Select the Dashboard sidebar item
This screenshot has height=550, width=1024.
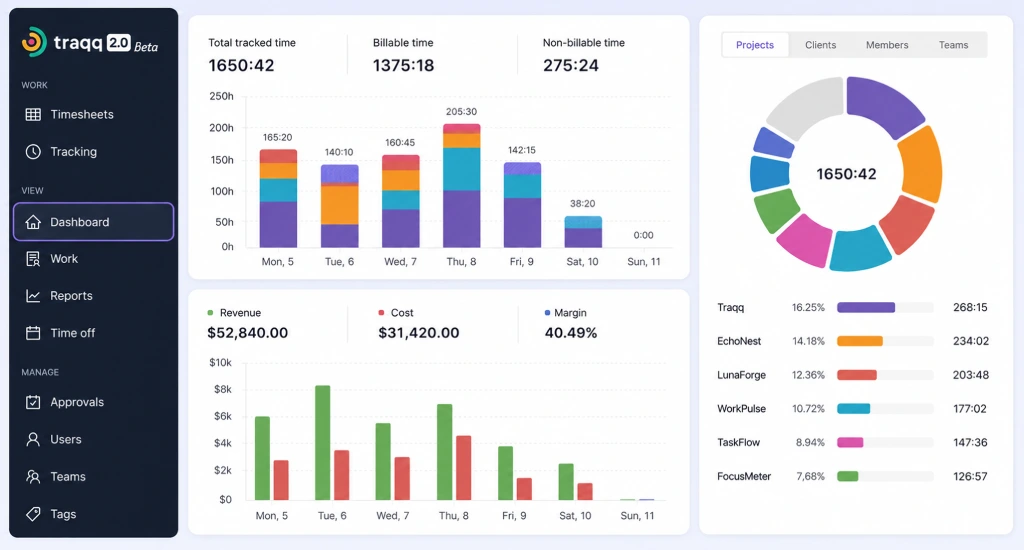(93, 222)
